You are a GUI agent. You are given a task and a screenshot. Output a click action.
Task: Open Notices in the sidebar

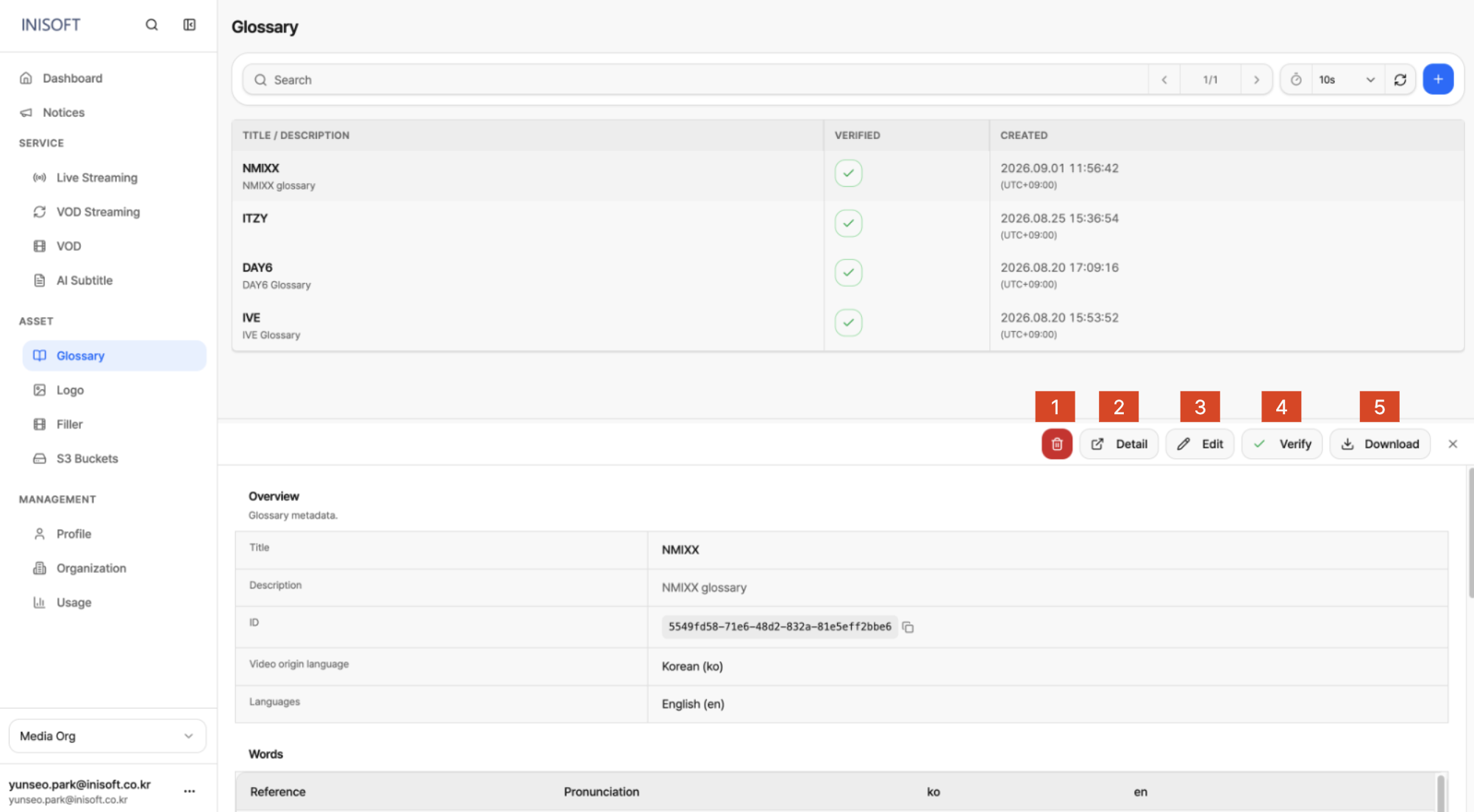[x=63, y=113]
